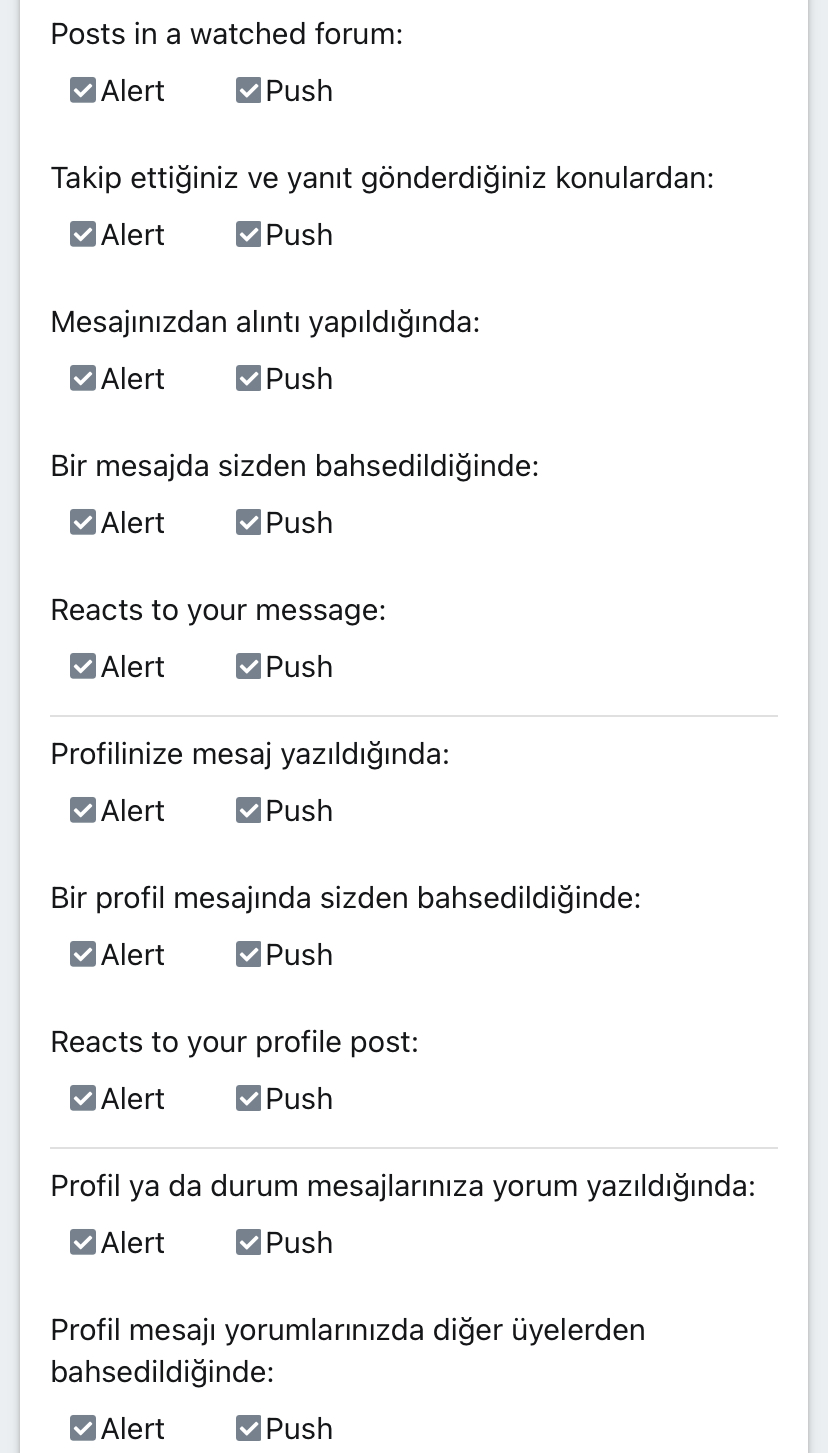The width and height of the screenshot is (828, 1453).
Task: Disable Push for 'Bir profil mesajında sizden bahsedildiğinde'
Action: pyautogui.click(x=248, y=955)
